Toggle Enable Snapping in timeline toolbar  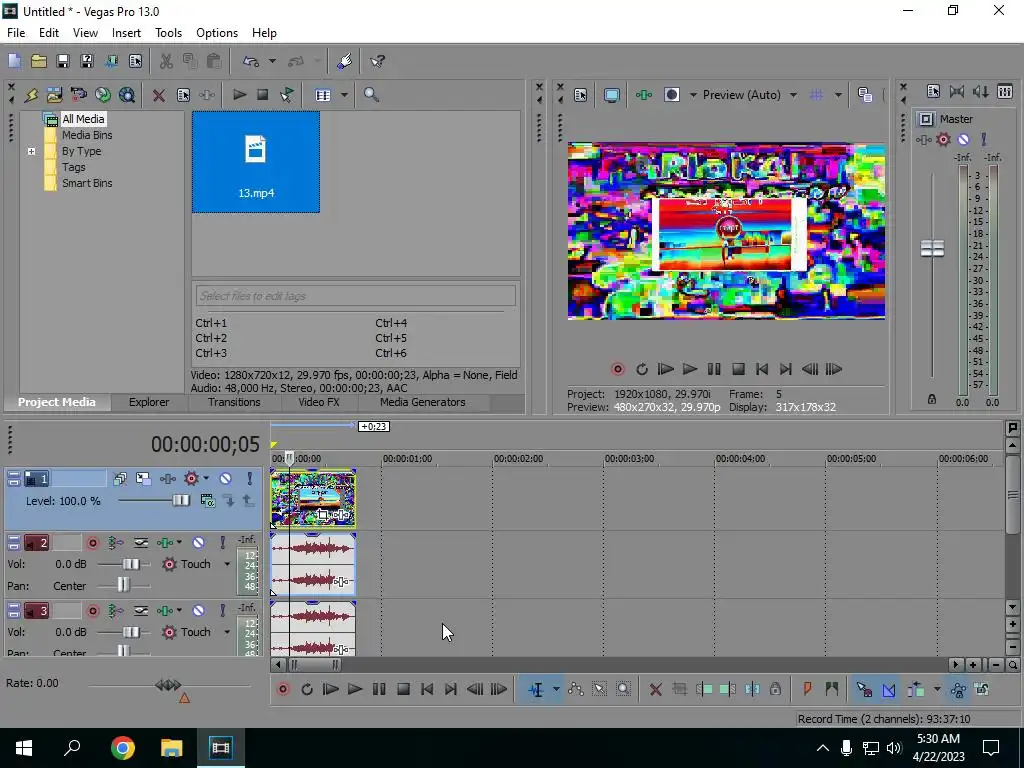pyautogui.click(x=864, y=690)
